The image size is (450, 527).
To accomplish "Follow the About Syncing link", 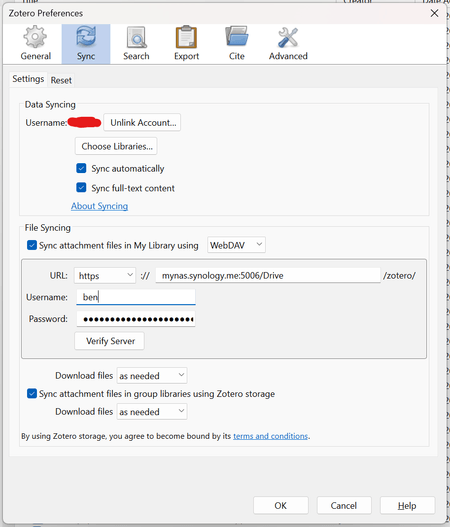I will coord(99,206).
